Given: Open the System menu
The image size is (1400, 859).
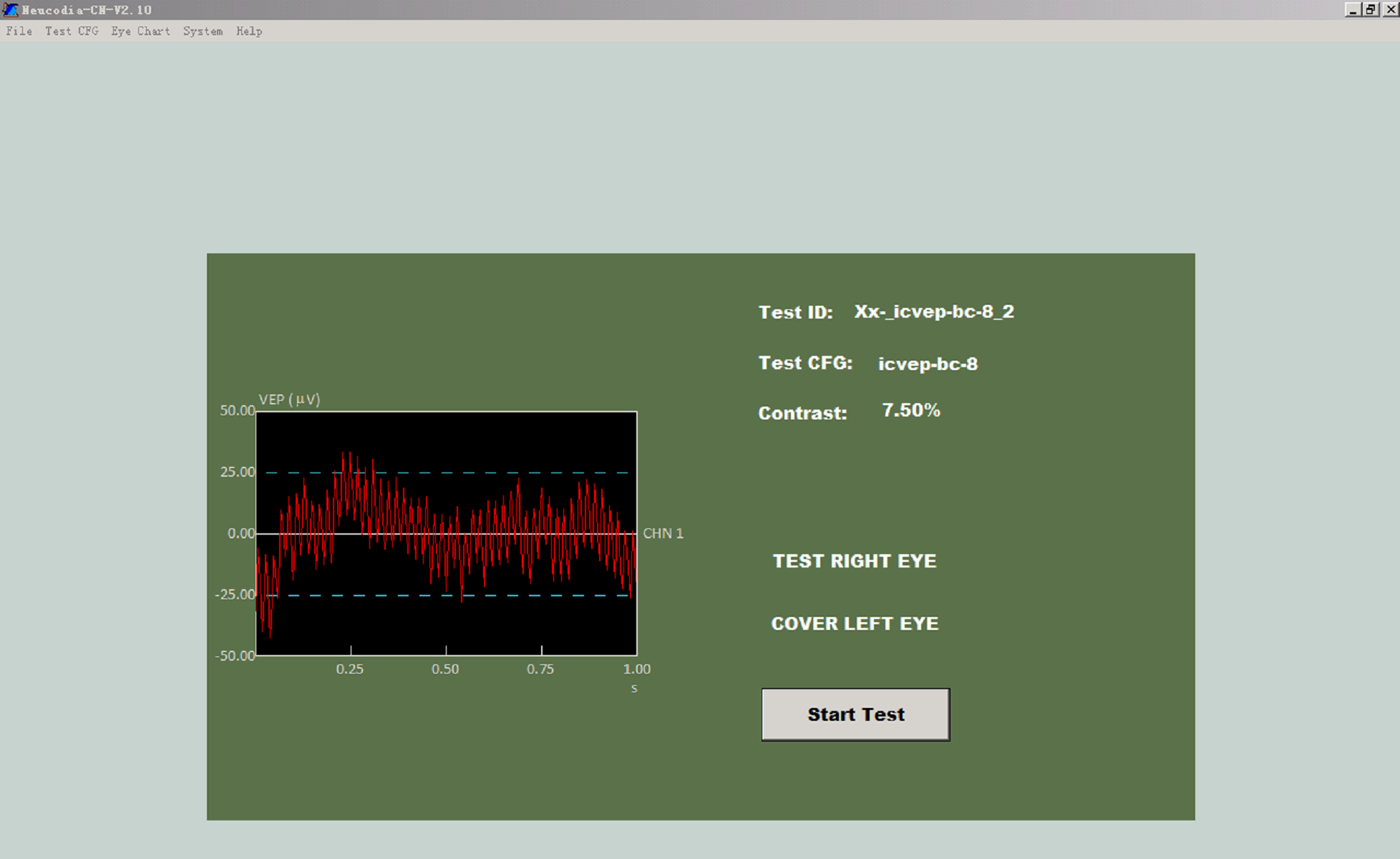Looking at the screenshot, I should tap(203, 31).
